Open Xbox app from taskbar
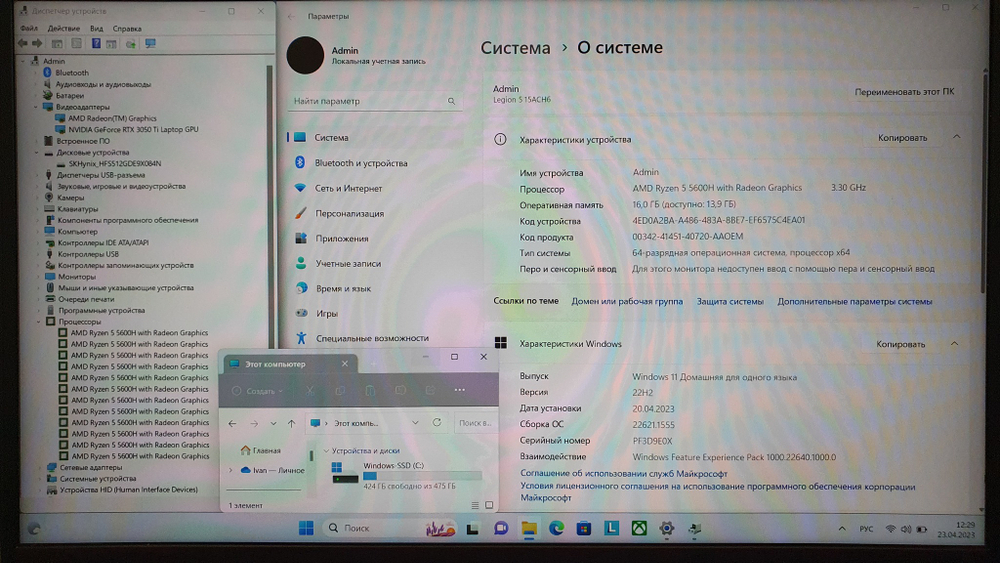 (x=639, y=528)
